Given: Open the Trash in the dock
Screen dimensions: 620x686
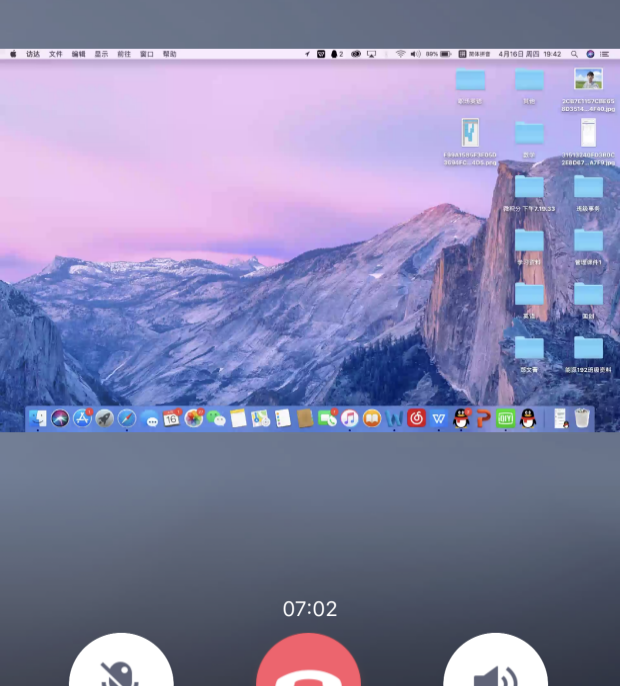Looking at the screenshot, I should tap(582, 419).
